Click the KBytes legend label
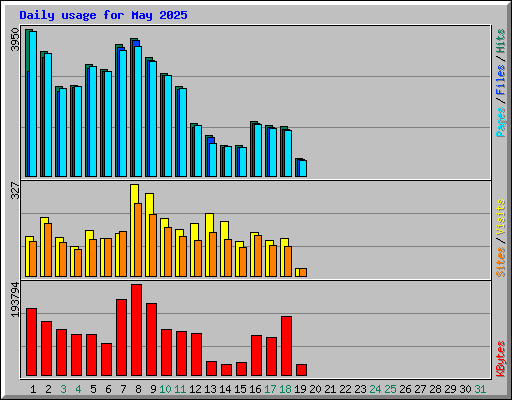 click(501, 359)
